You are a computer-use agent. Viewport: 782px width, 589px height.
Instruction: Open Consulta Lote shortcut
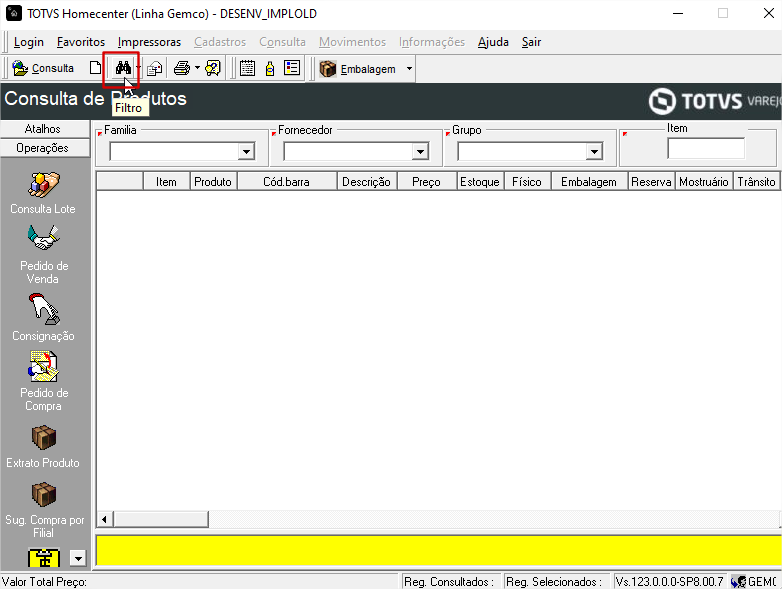(43, 185)
